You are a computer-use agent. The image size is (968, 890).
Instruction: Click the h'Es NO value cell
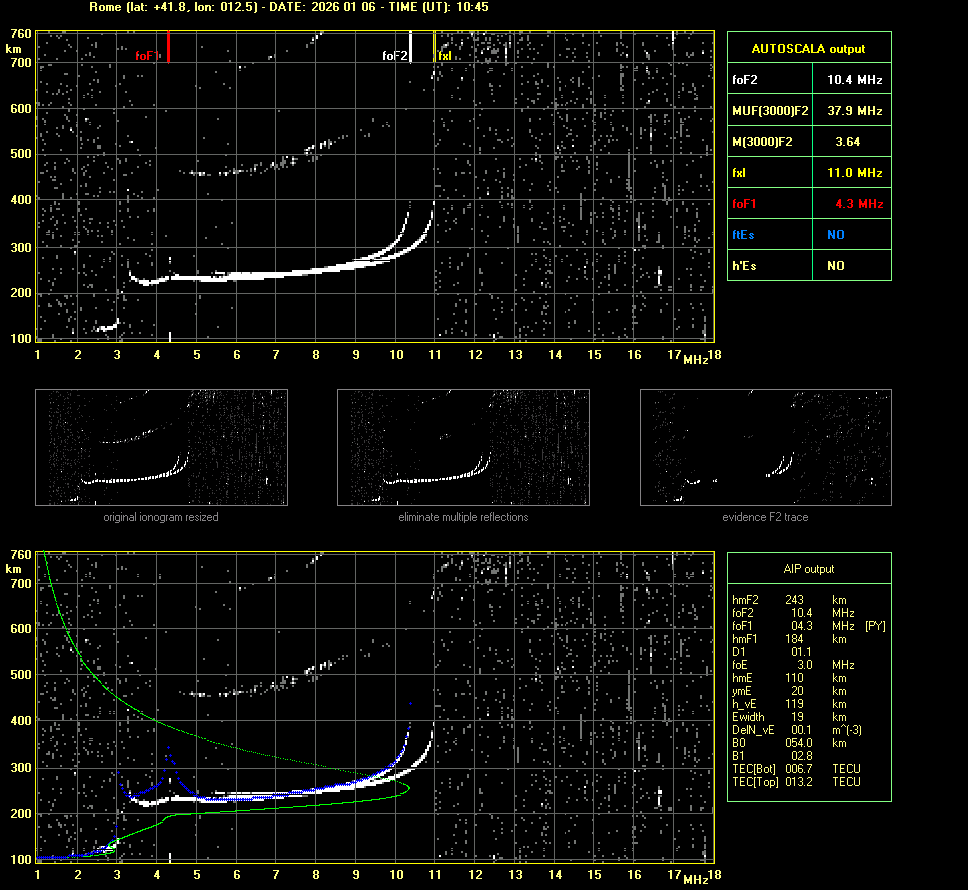click(835, 265)
